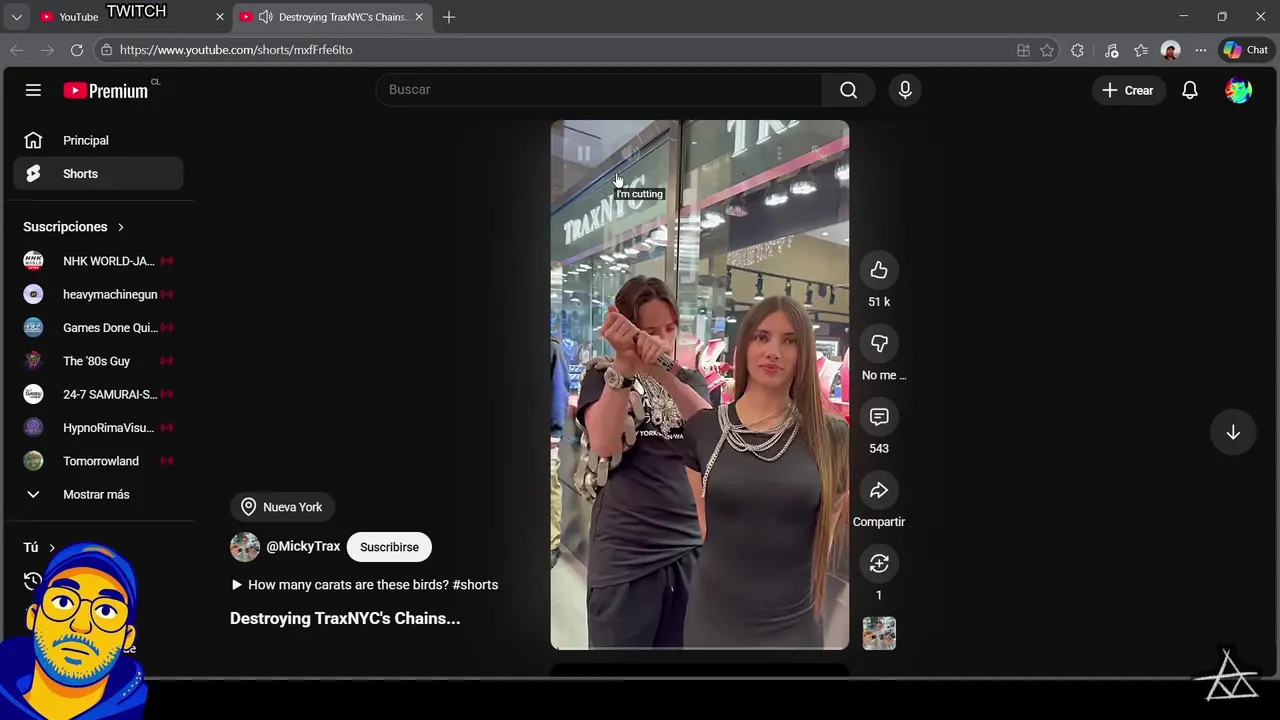Screen dimensions: 1280x720
Task: Open 24-7 SAMURAI-S subscription
Action: (x=98, y=394)
